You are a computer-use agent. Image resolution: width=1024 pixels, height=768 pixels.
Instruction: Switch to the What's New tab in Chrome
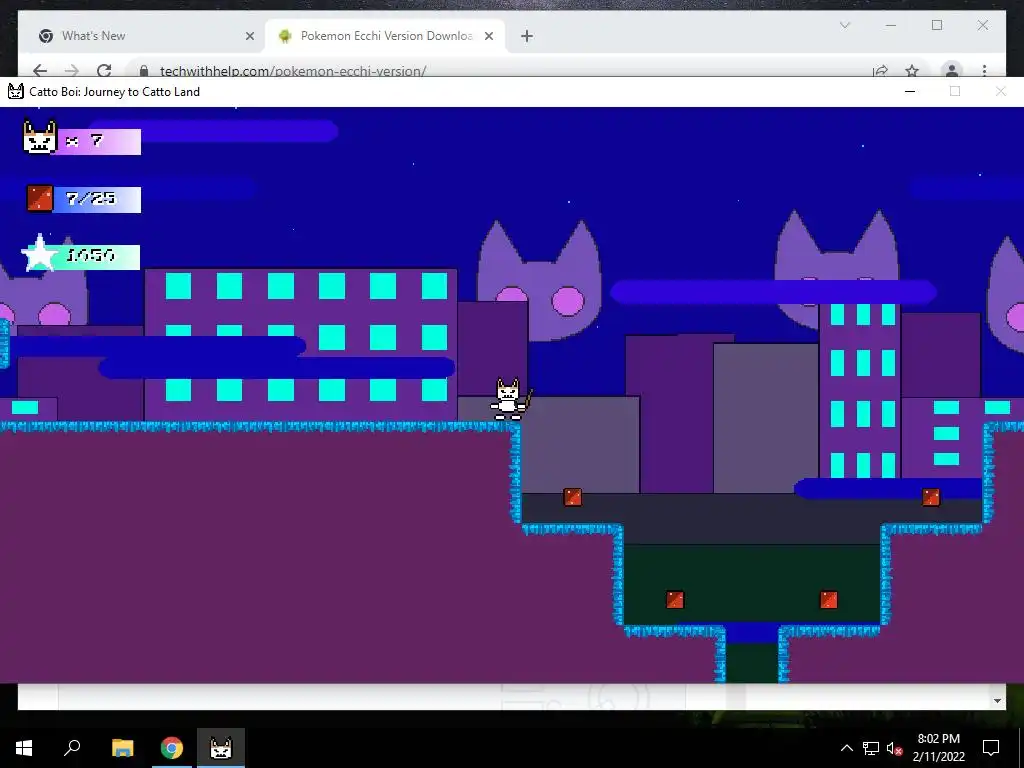coord(146,36)
